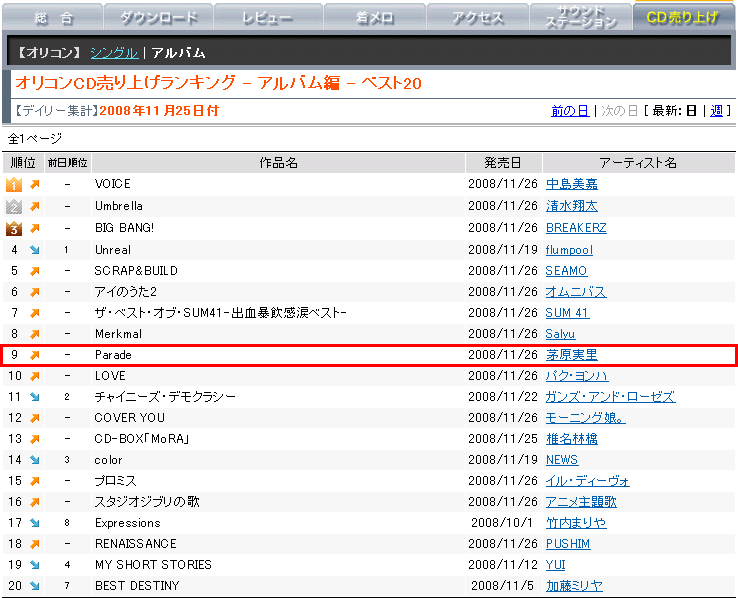The image size is (738, 598).
Task: Select the album title Unreal
Action: 113,250
